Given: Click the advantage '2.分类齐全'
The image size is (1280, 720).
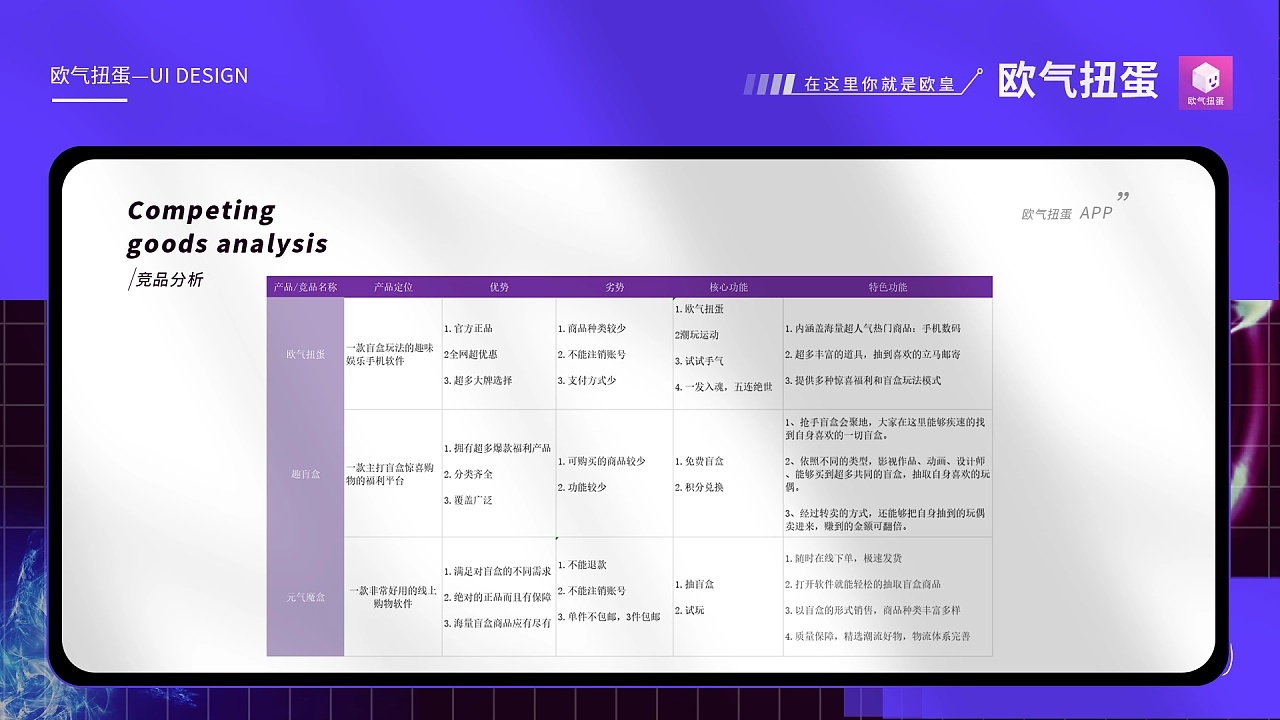Looking at the screenshot, I should [468, 474].
